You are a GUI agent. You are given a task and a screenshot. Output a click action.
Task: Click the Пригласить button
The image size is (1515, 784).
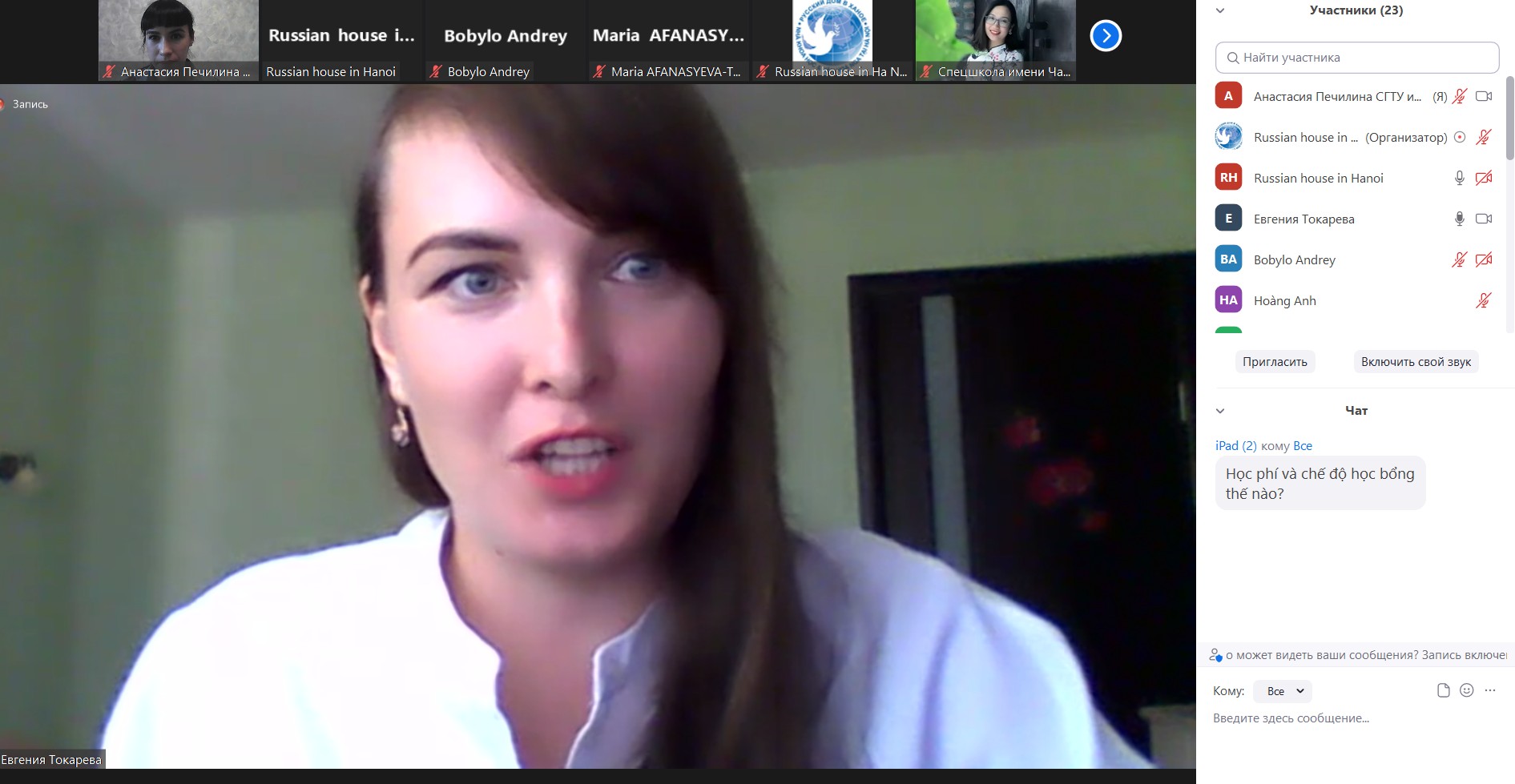pyautogui.click(x=1275, y=362)
